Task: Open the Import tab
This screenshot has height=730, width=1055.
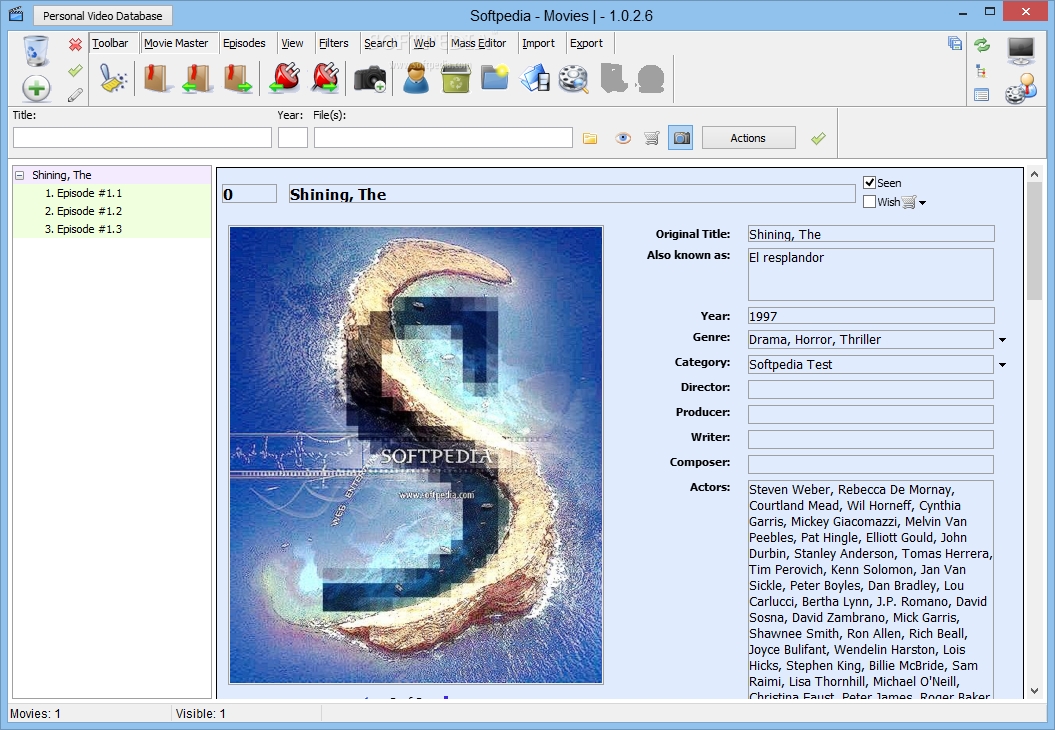Action: (538, 43)
